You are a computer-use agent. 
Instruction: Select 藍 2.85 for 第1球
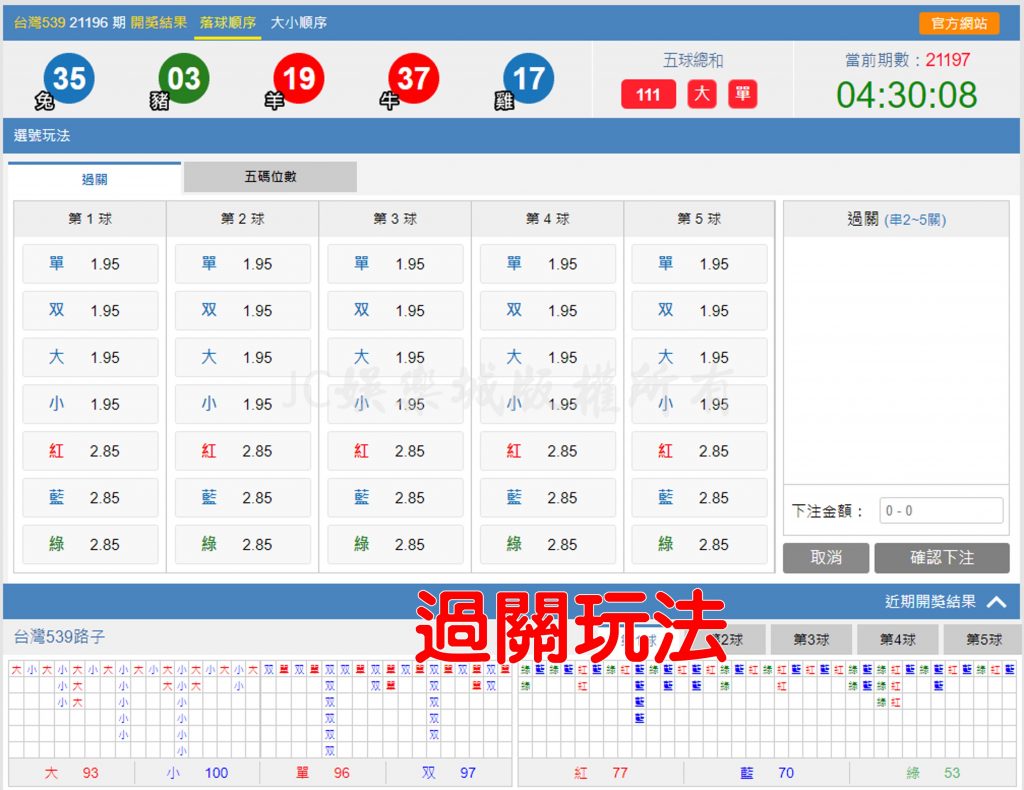[90, 498]
